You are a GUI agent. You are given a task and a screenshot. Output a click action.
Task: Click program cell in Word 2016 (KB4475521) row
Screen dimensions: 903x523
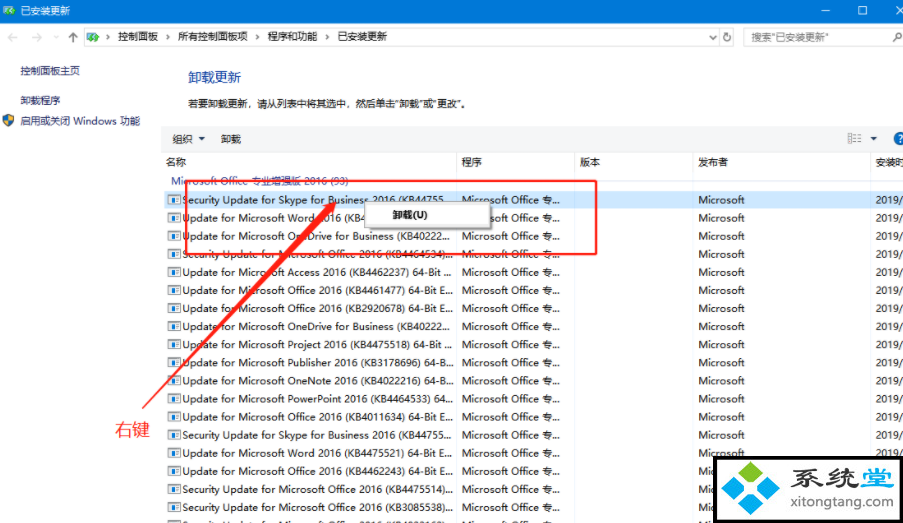510,453
